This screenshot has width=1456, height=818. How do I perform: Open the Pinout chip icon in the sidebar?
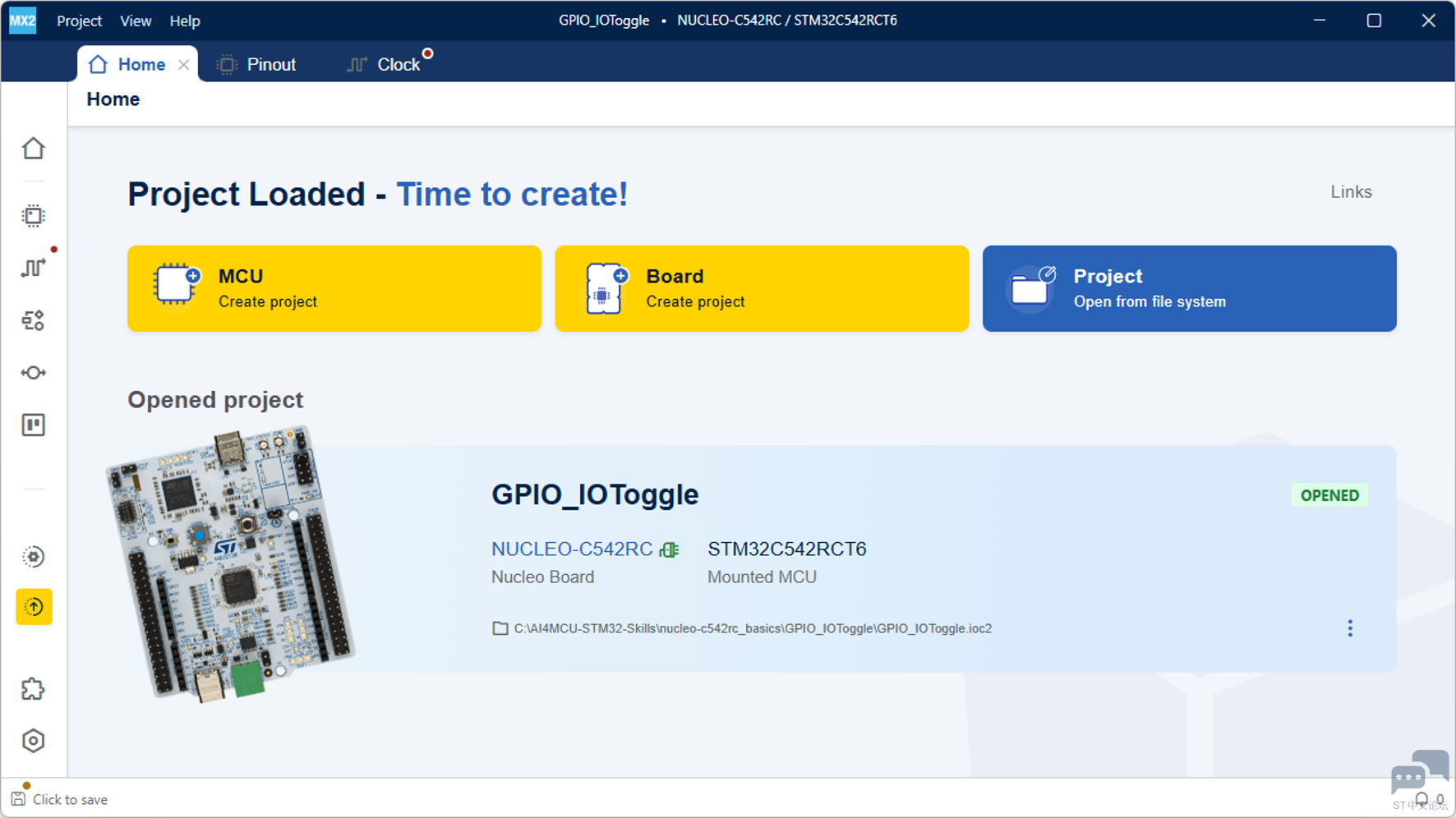coord(34,216)
